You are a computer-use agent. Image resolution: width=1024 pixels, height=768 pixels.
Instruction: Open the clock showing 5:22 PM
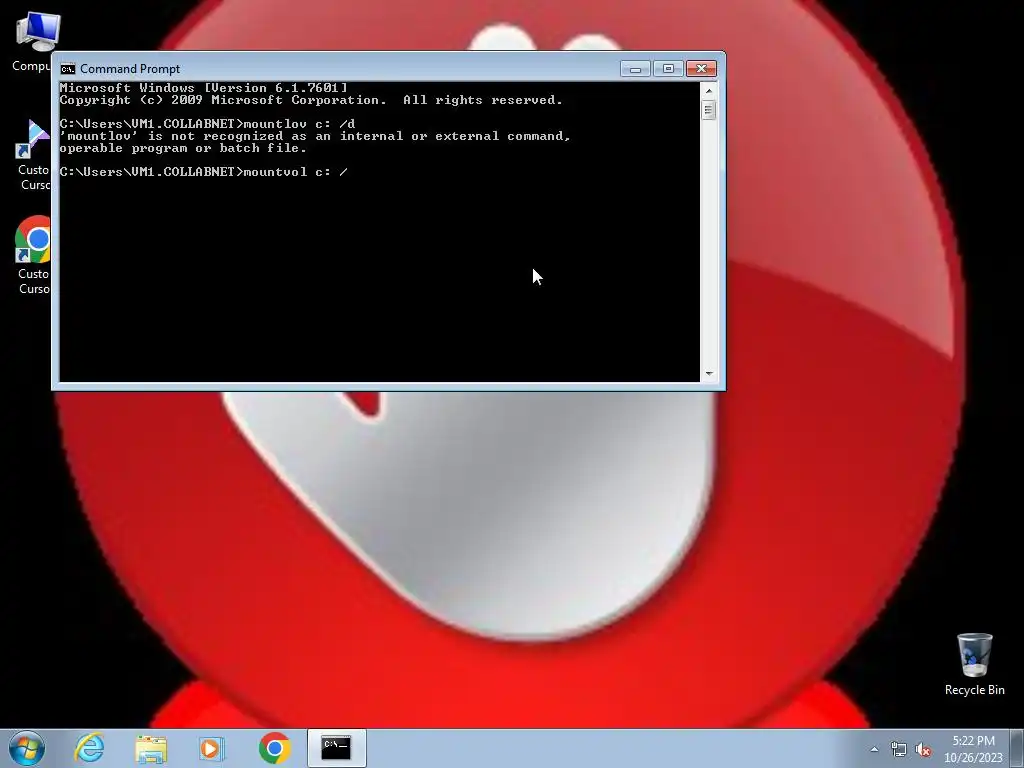click(973, 749)
